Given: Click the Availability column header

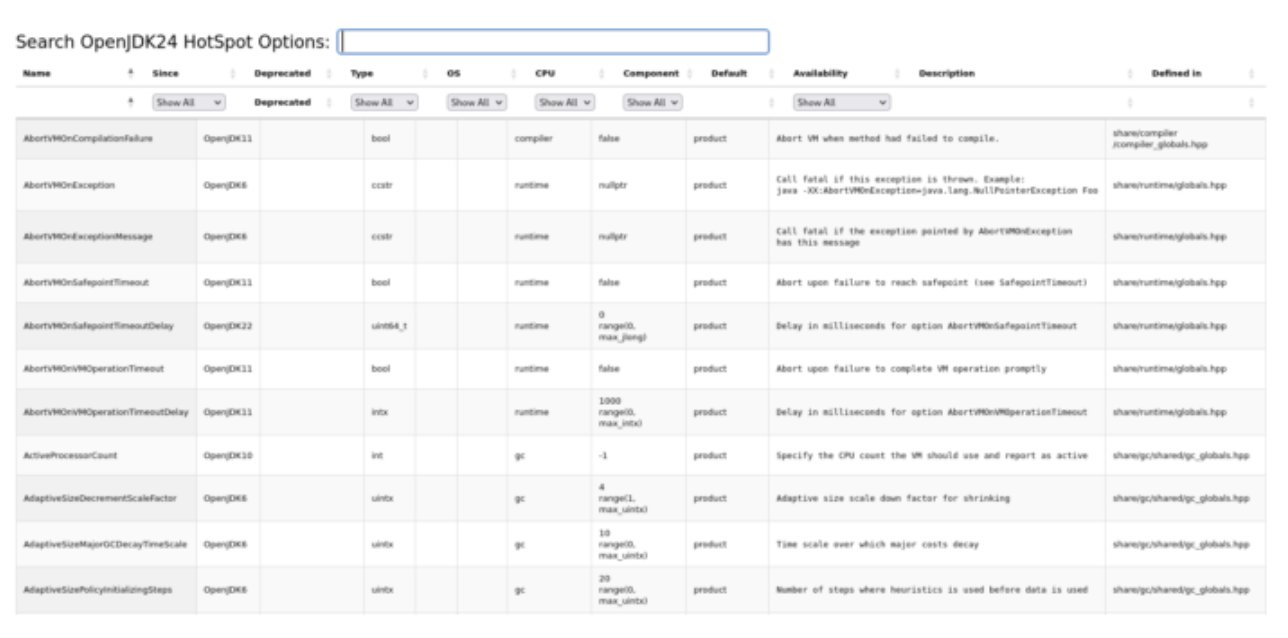Looking at the screenshot, I should click(820, 73).
